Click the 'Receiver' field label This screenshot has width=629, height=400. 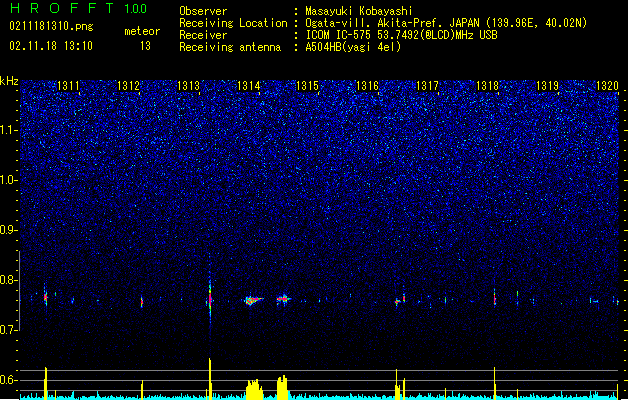click(x=203, y=35)
